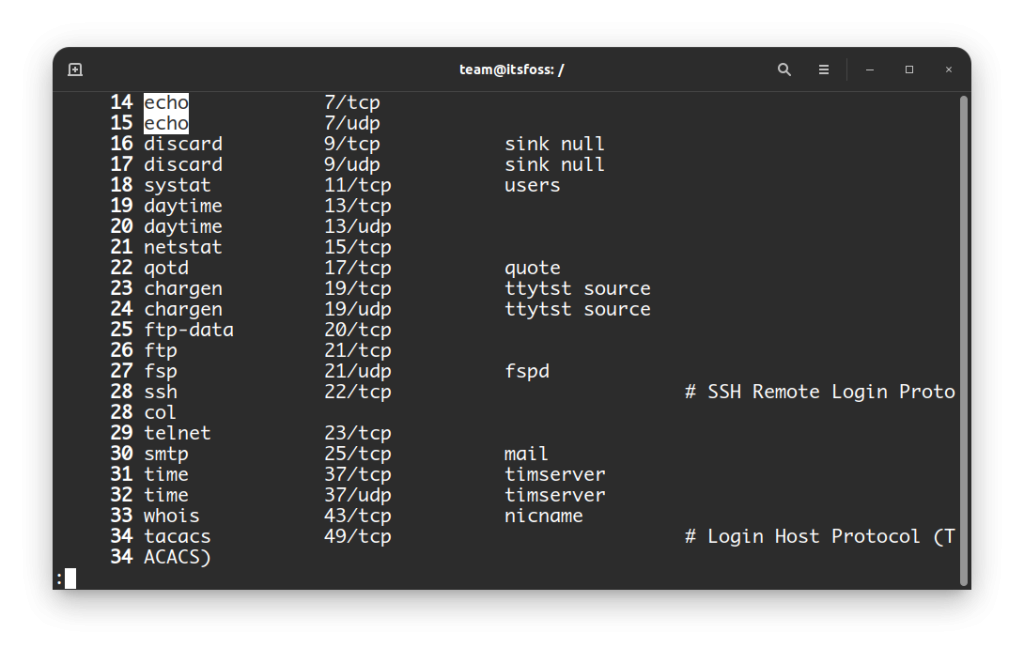1024x648 pixels.
Task: Click time on line 31
Action: pos(166,475)
